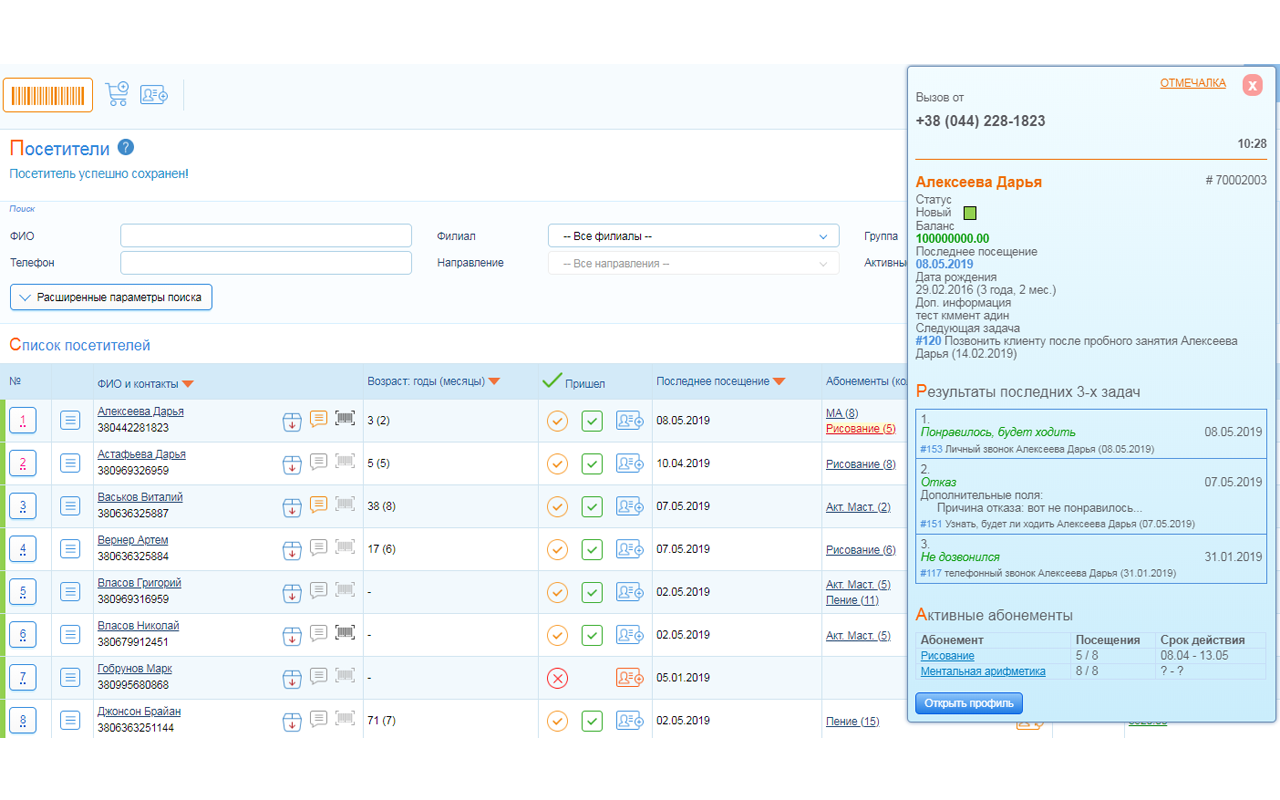Toggle green attendance checkbox for Астафьева Дарья

point(592,464)
